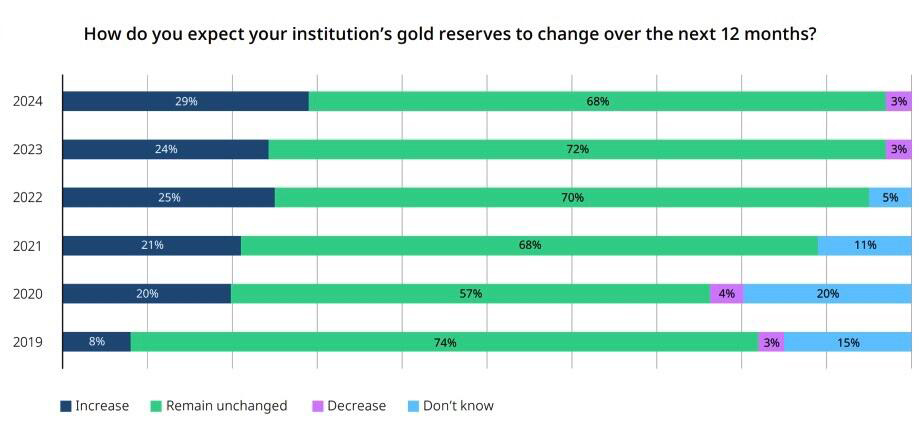The image size is (922, 432).
Task: Select the 2021 Don't know 11% segment
Action: pos(865,246)
